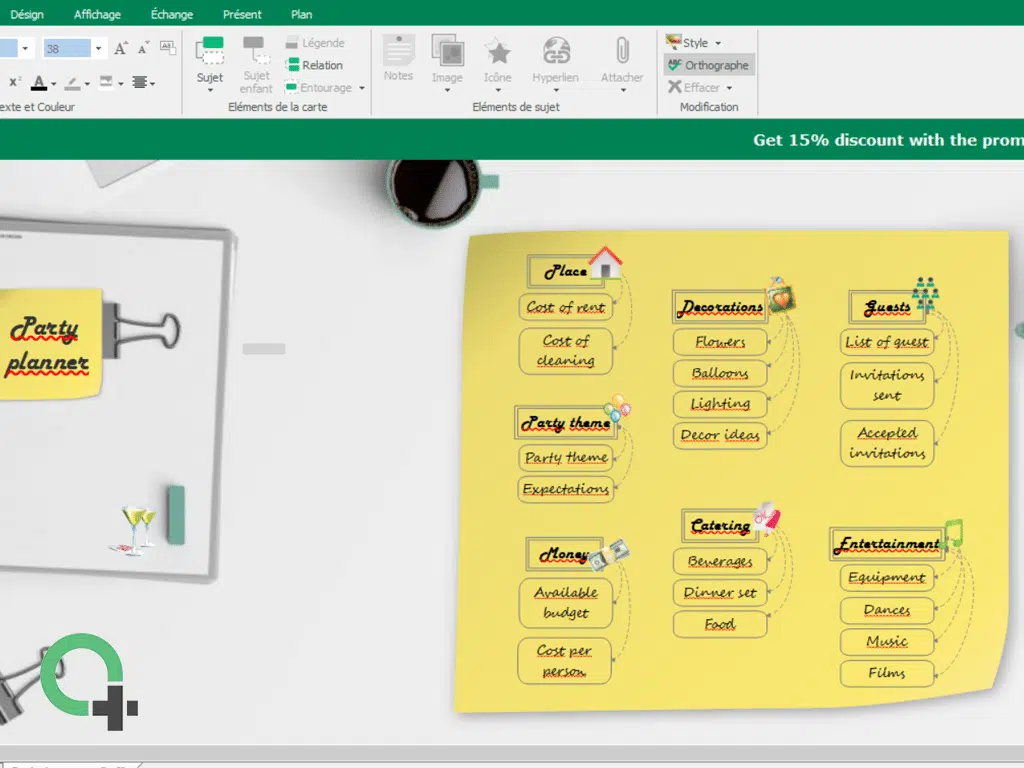Click the font color A swatch
The image size is (1024, 768).
[x=40, y=82]
